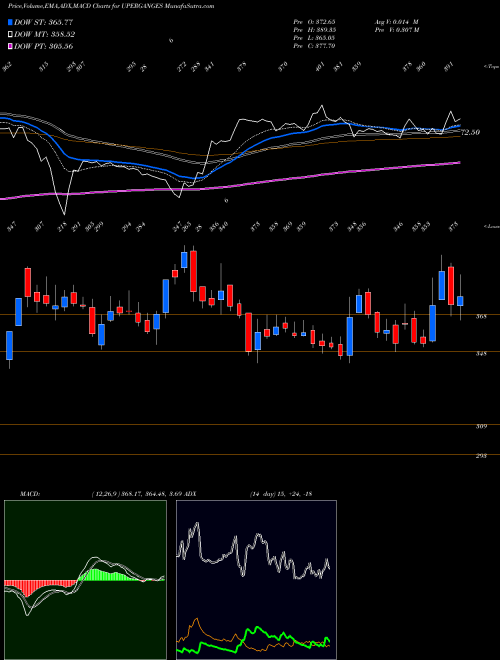Image resolution: width=500 pixels, height=660 pixels.
Task: Click the 345 price level label
Action: click(x=481, y=354)
